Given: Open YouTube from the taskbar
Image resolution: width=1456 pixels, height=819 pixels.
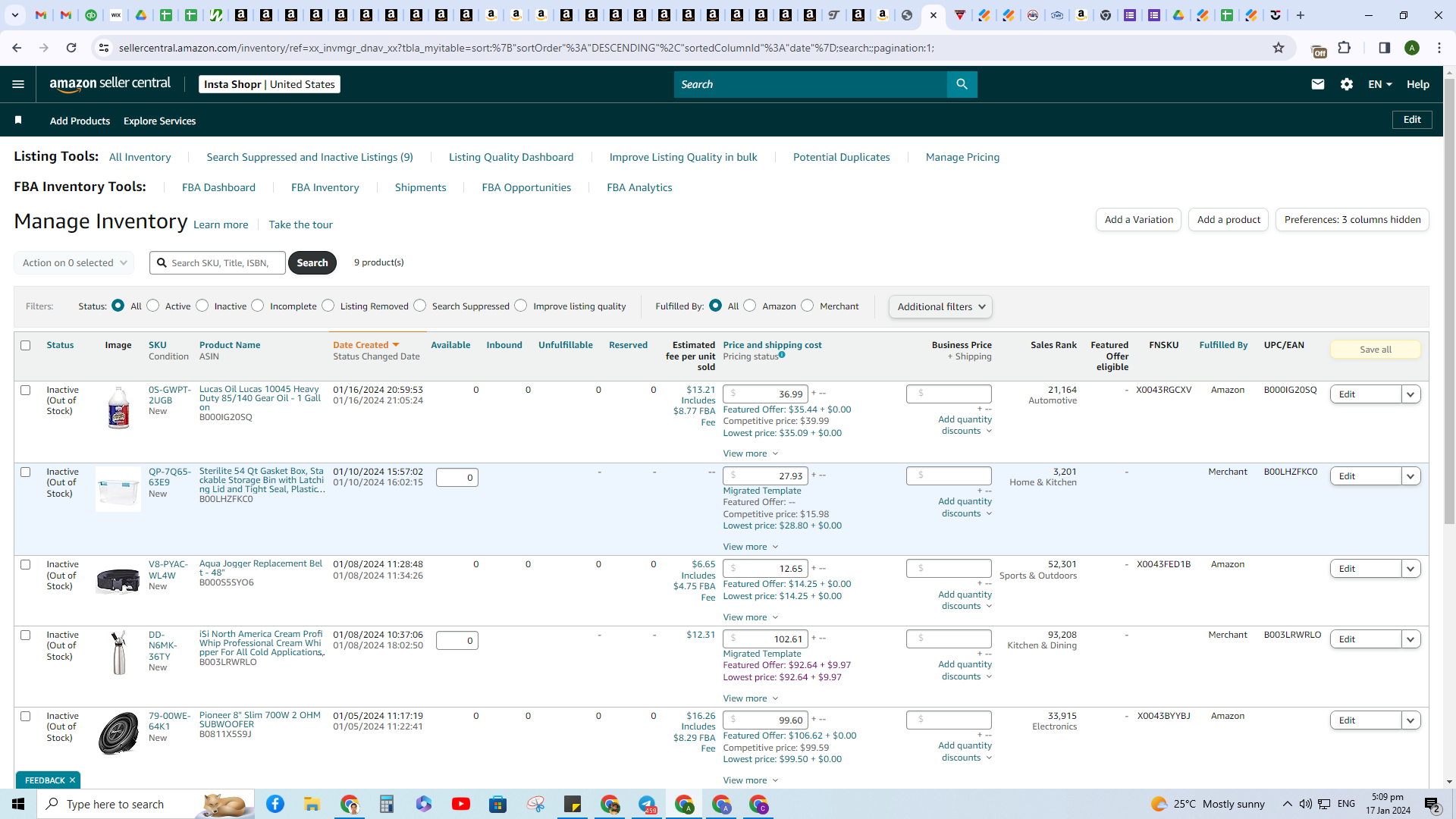Looking at the screenshot, I should [461, 804].
